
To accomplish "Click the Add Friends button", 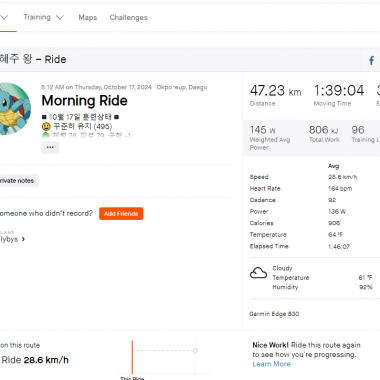I will (121, 214).
